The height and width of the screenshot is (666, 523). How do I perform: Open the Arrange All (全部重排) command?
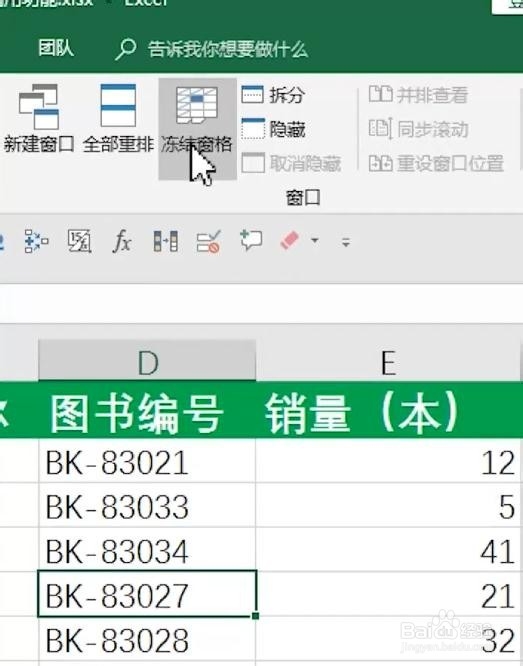(x=118, y=118)
